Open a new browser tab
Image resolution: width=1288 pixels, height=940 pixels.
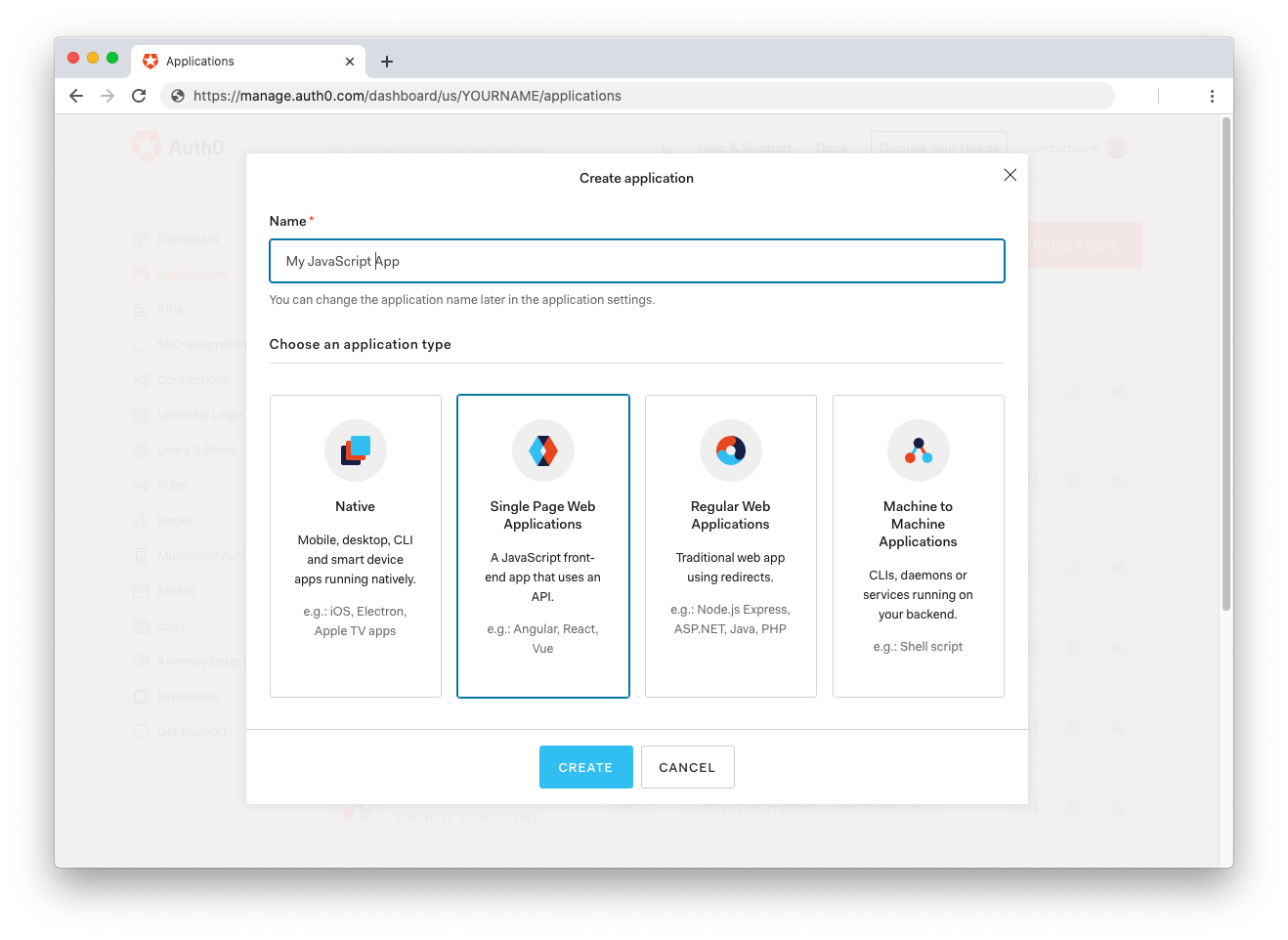387,62
